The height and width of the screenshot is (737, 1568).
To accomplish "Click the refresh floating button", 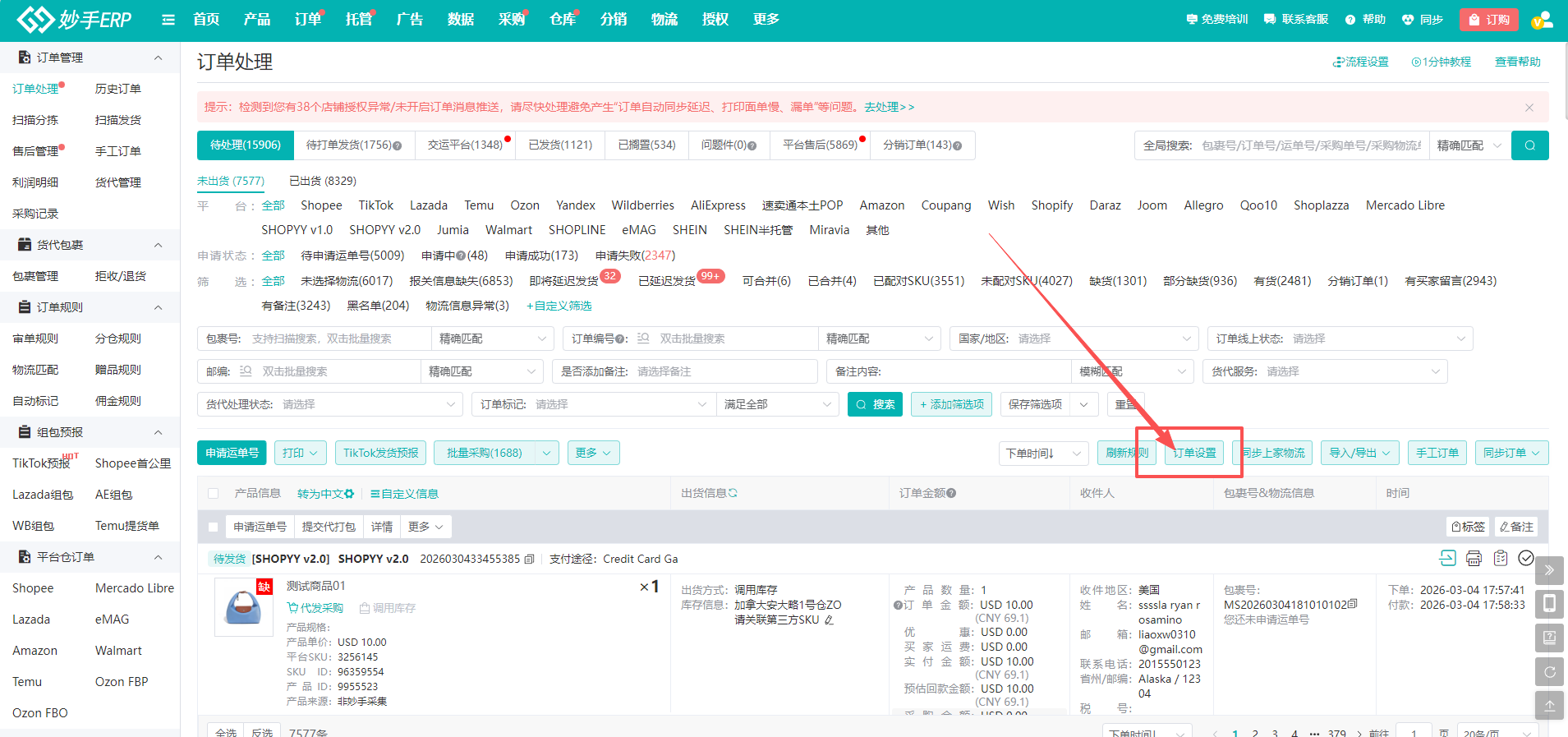I will pos(1549,672).
